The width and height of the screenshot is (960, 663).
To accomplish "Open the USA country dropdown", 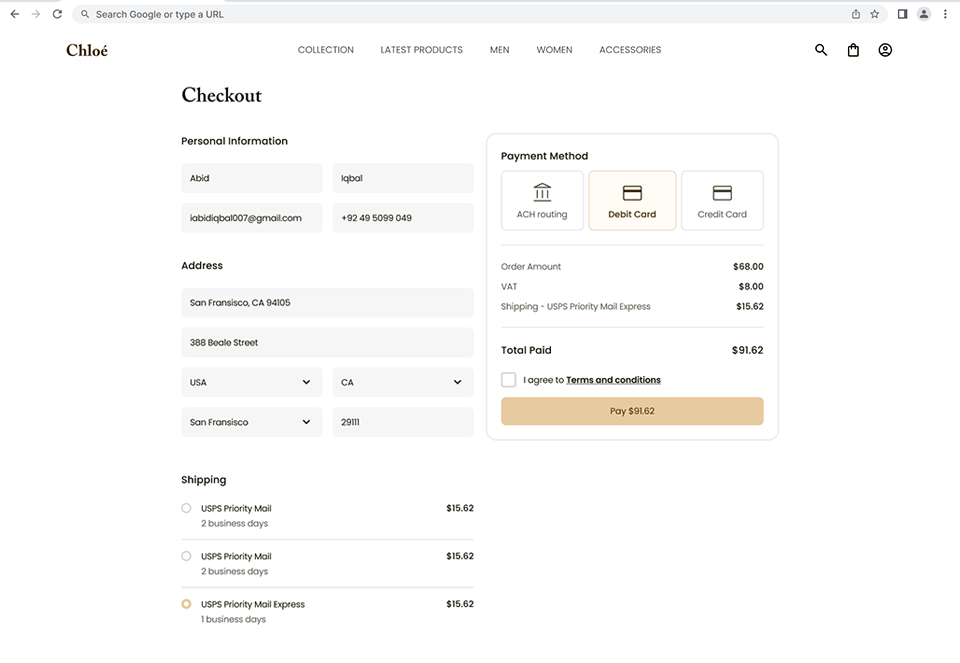I will (251, 382).
